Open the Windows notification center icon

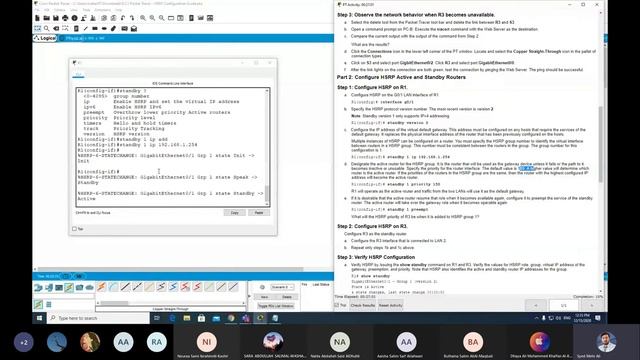tap(598, 318)
